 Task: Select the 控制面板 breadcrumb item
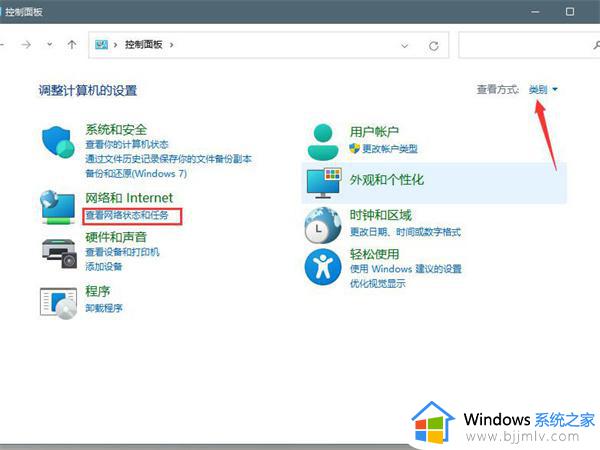pyautogui.click(x=144, y=44)
